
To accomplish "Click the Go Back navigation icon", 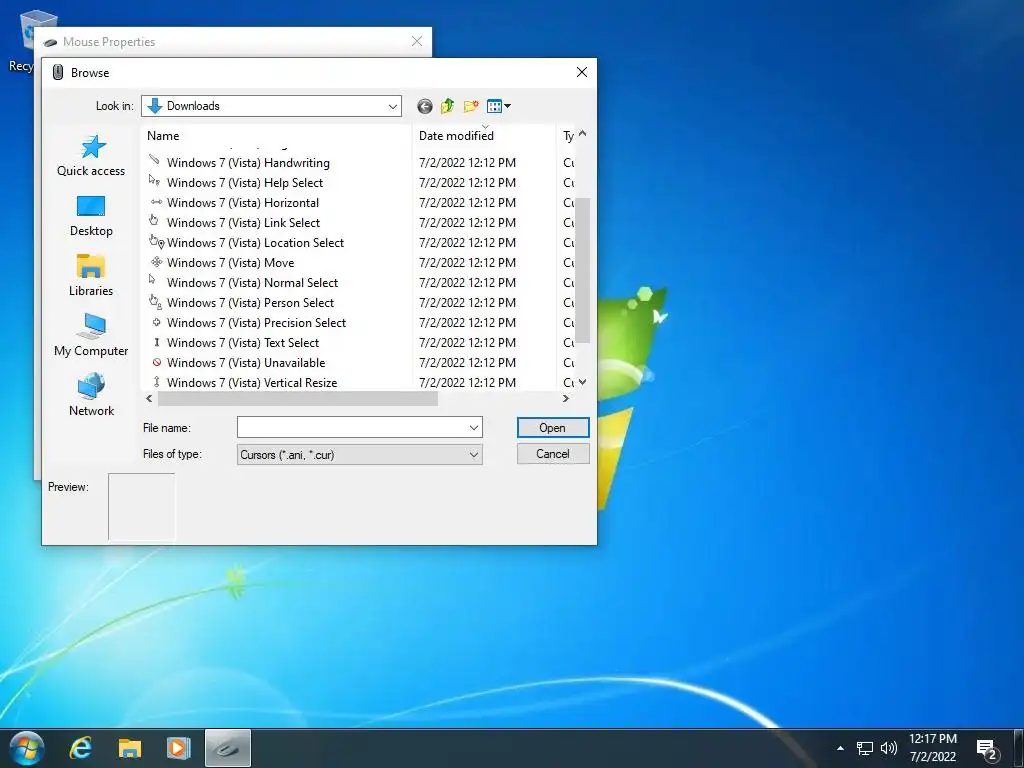I will 424,106.
